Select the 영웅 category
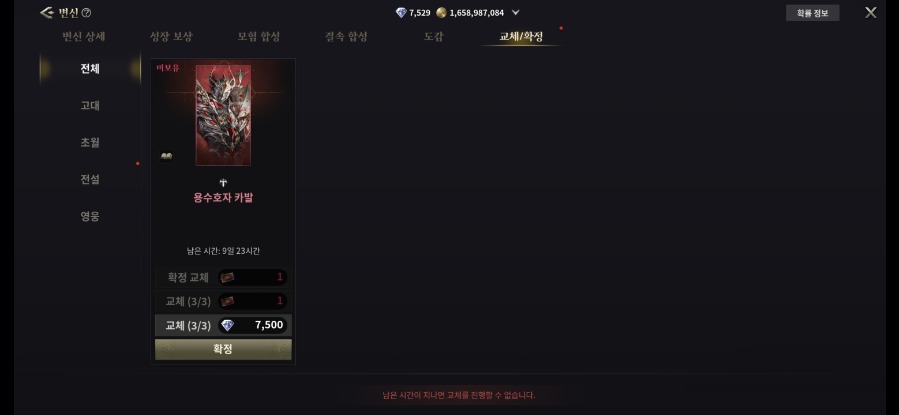This screenshot has width=899, height=415. click(x=90, y=217)
